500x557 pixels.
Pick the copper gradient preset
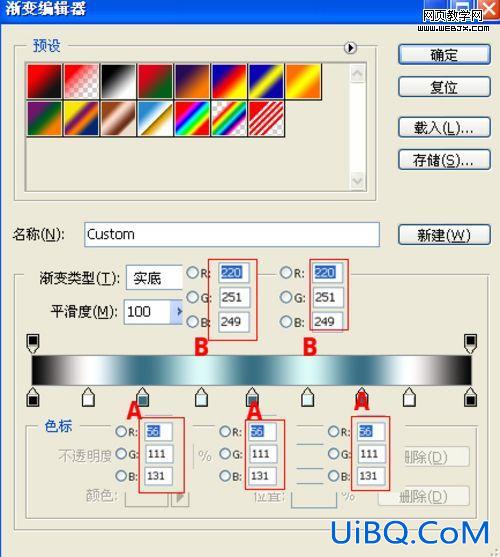[x=119, y=118]
